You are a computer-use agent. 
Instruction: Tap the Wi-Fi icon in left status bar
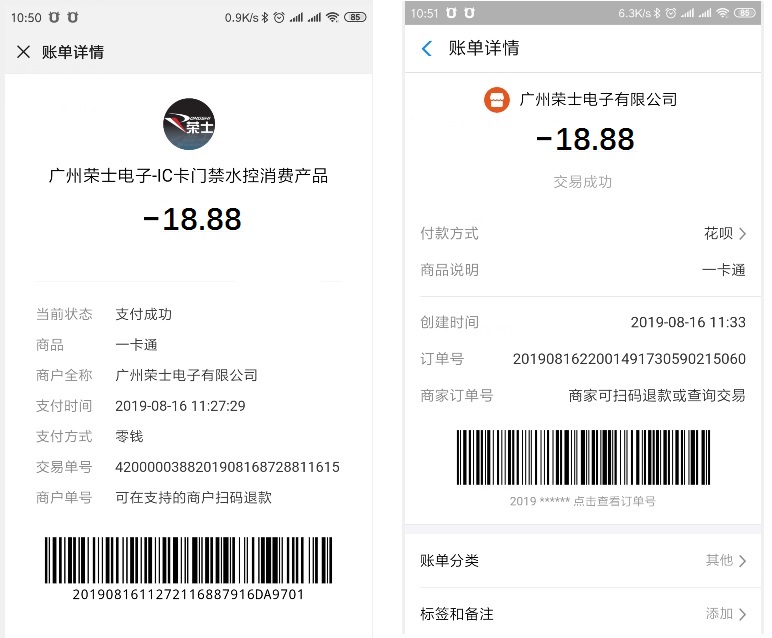332,18
